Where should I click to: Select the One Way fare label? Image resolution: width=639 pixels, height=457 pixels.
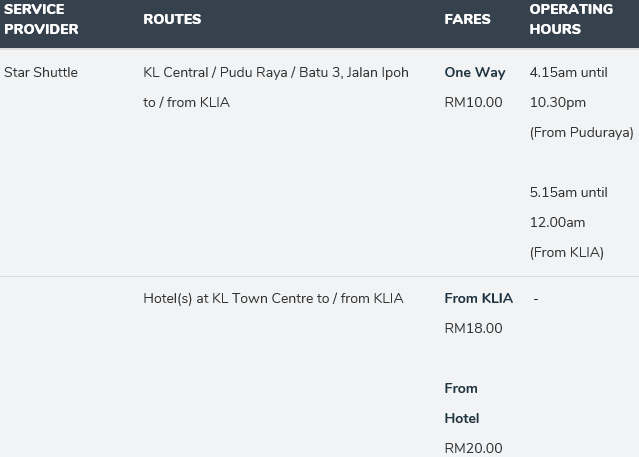click(475, 73)
